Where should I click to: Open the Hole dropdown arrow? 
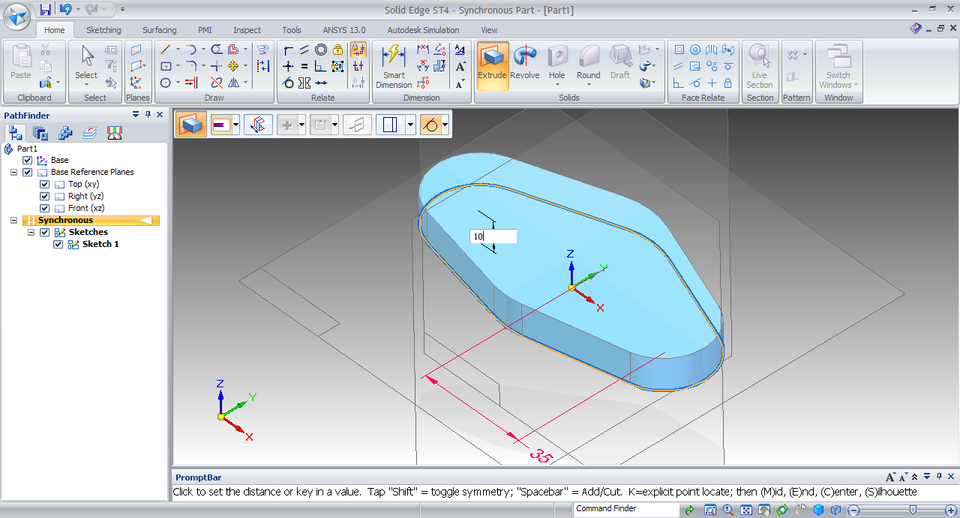coord(557,84)
